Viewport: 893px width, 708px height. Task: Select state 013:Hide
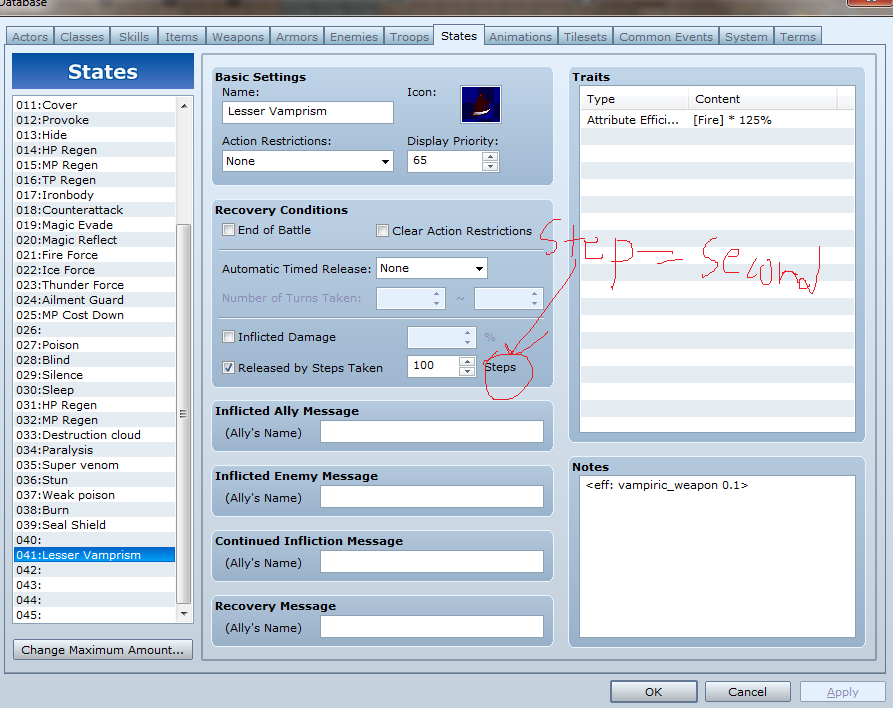tap(95, 135)
